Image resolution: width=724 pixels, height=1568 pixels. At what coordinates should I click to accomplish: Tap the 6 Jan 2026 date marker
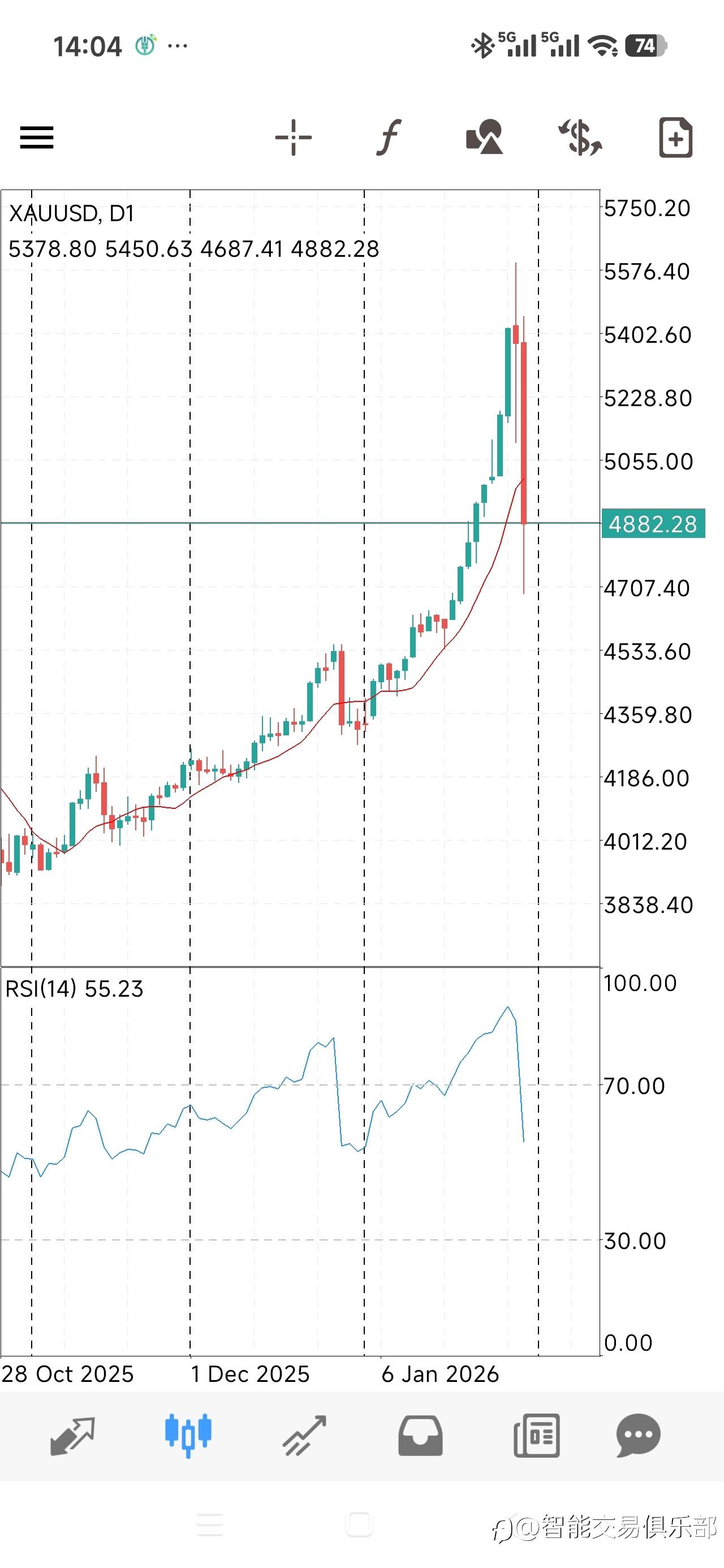(x=439, y=1375)
